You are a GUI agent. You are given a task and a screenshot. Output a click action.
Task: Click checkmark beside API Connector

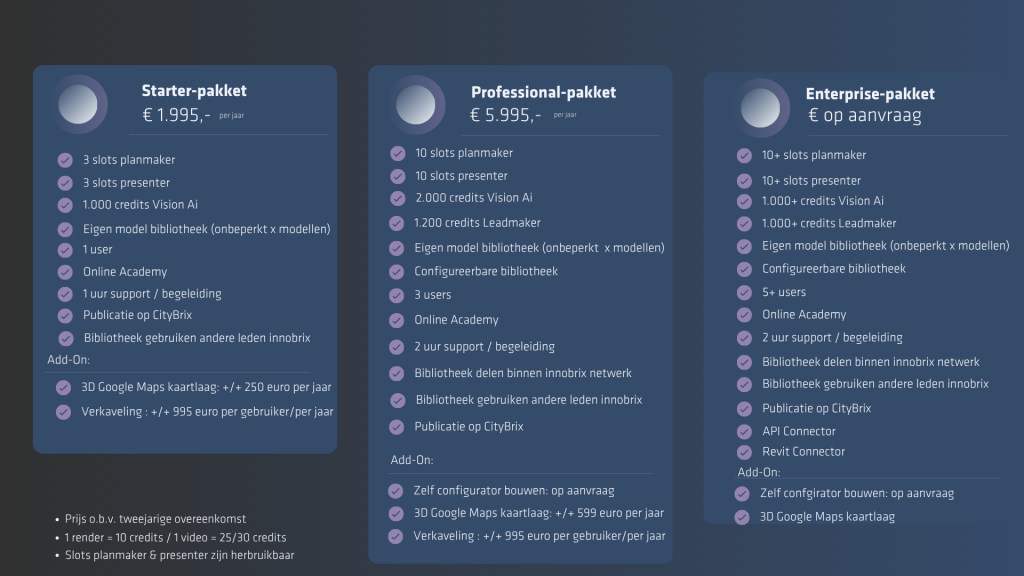(744, 432)
